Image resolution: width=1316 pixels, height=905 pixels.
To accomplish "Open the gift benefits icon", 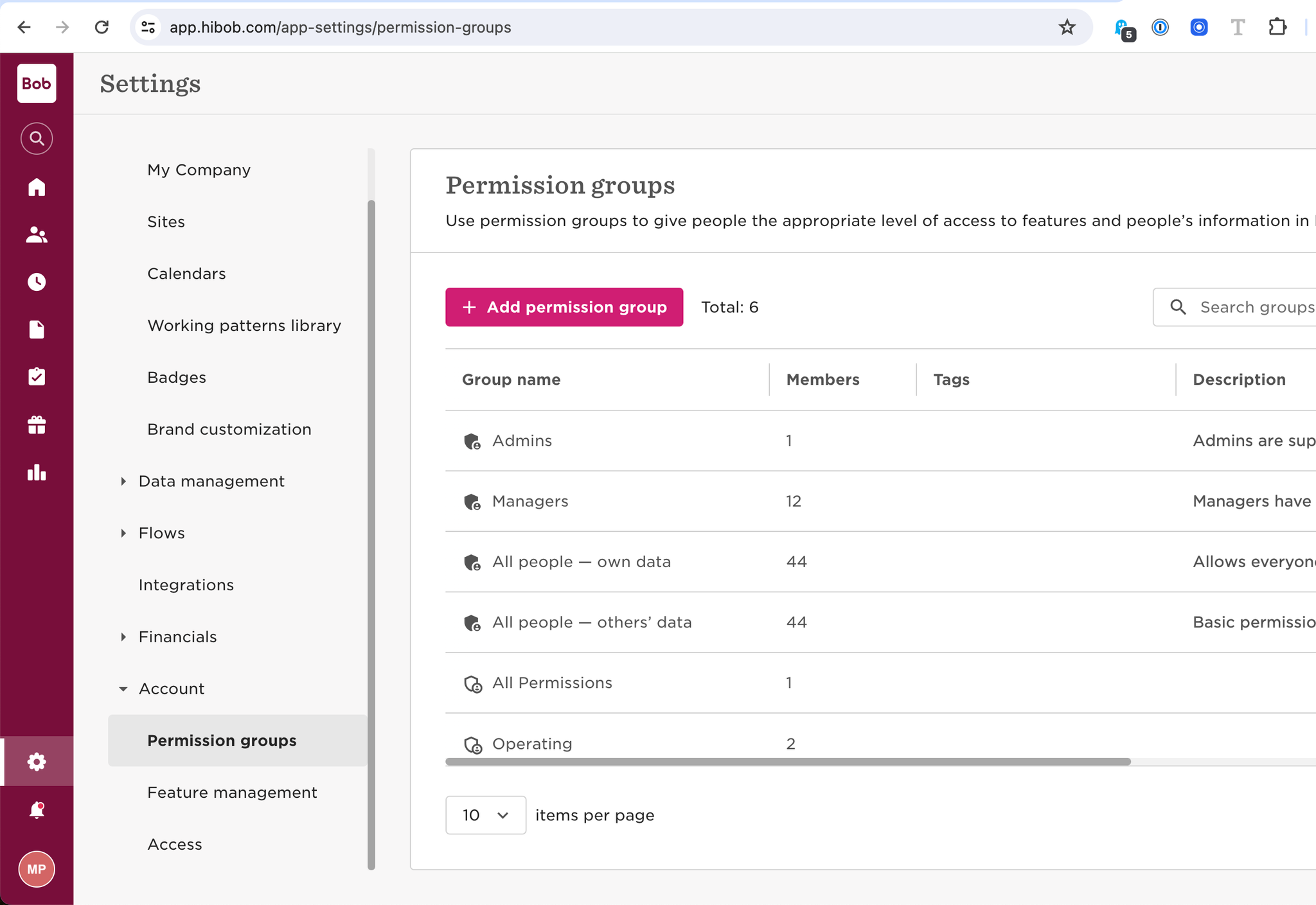I will [37, 425].
